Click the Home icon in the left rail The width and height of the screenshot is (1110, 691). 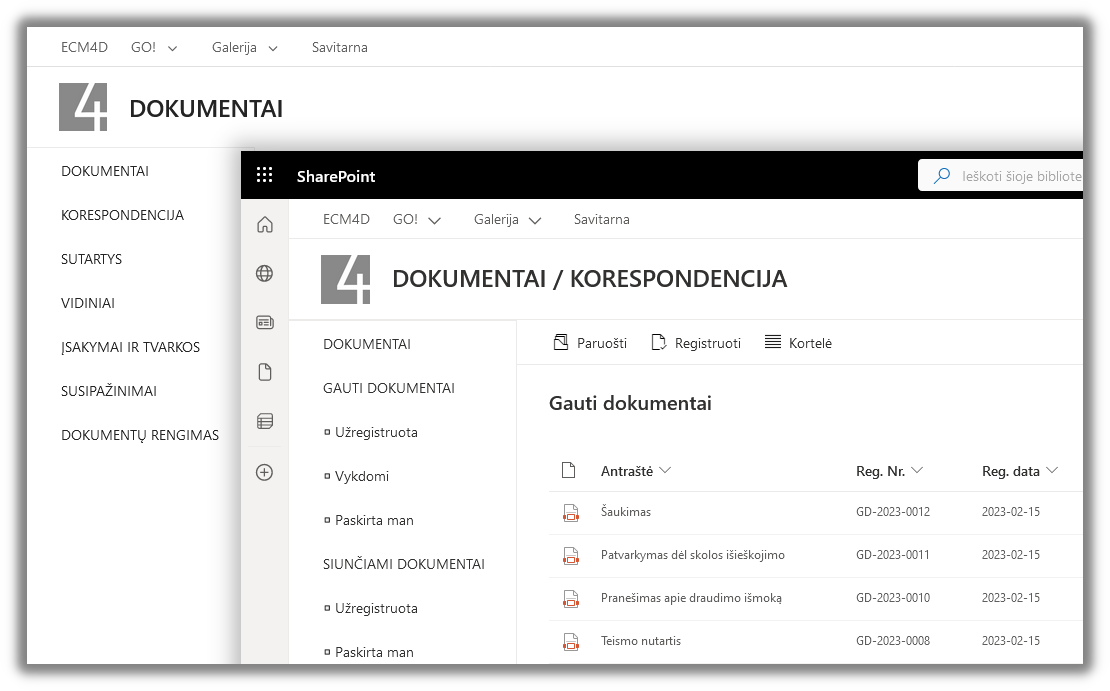pos(265,225)
